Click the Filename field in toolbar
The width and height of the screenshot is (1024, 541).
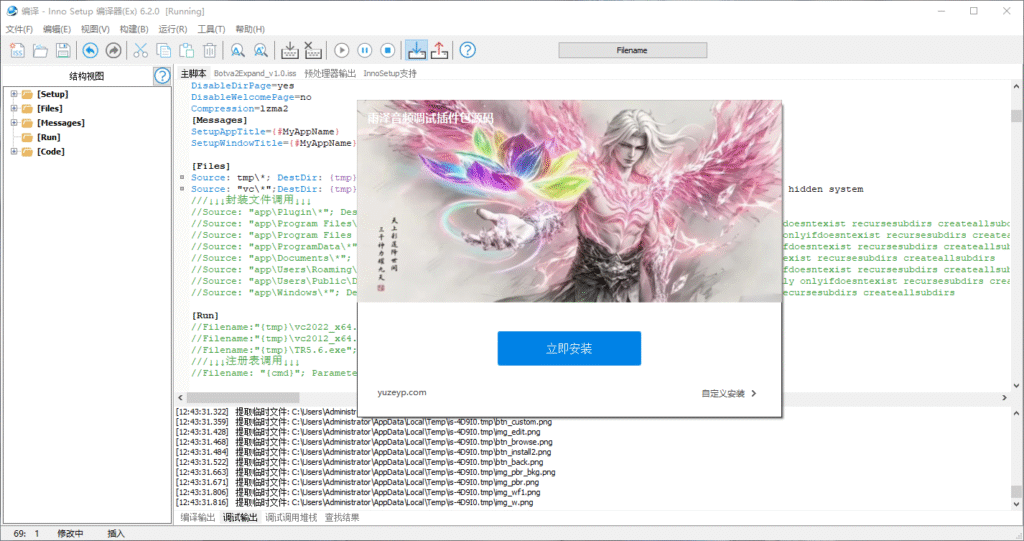[x=632, y=50]
